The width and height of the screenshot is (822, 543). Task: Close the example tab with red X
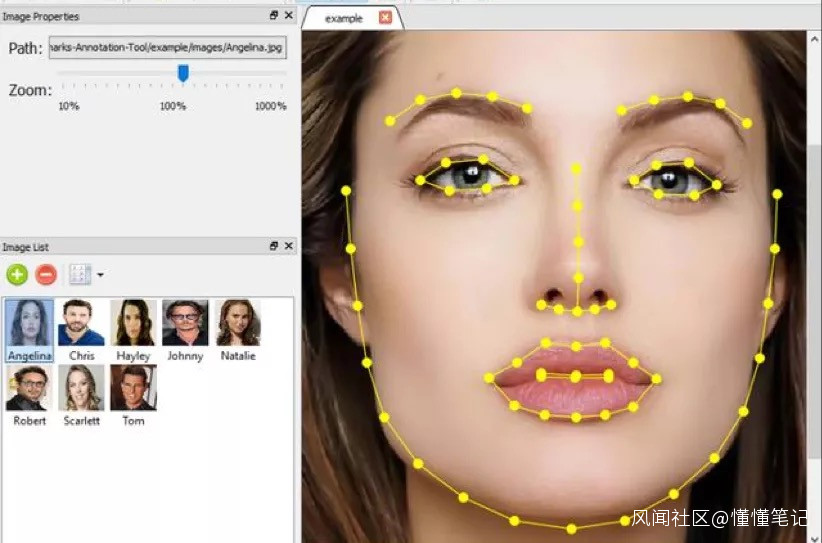click(385, 18)
